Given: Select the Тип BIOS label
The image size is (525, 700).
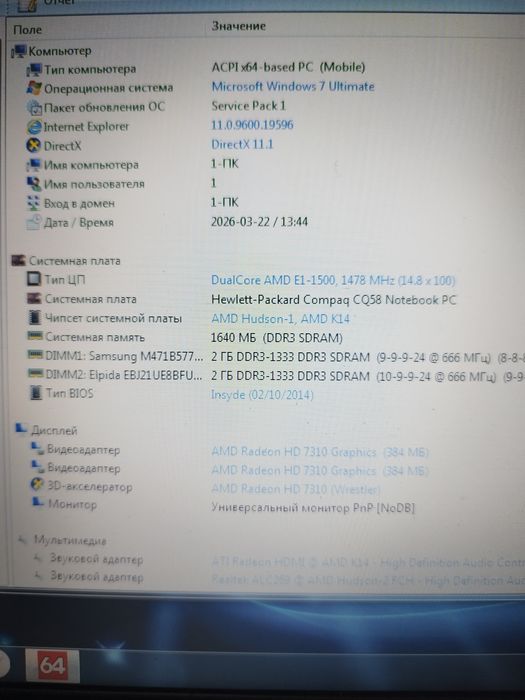Looking at the screenshot, I should coord(70,393).
